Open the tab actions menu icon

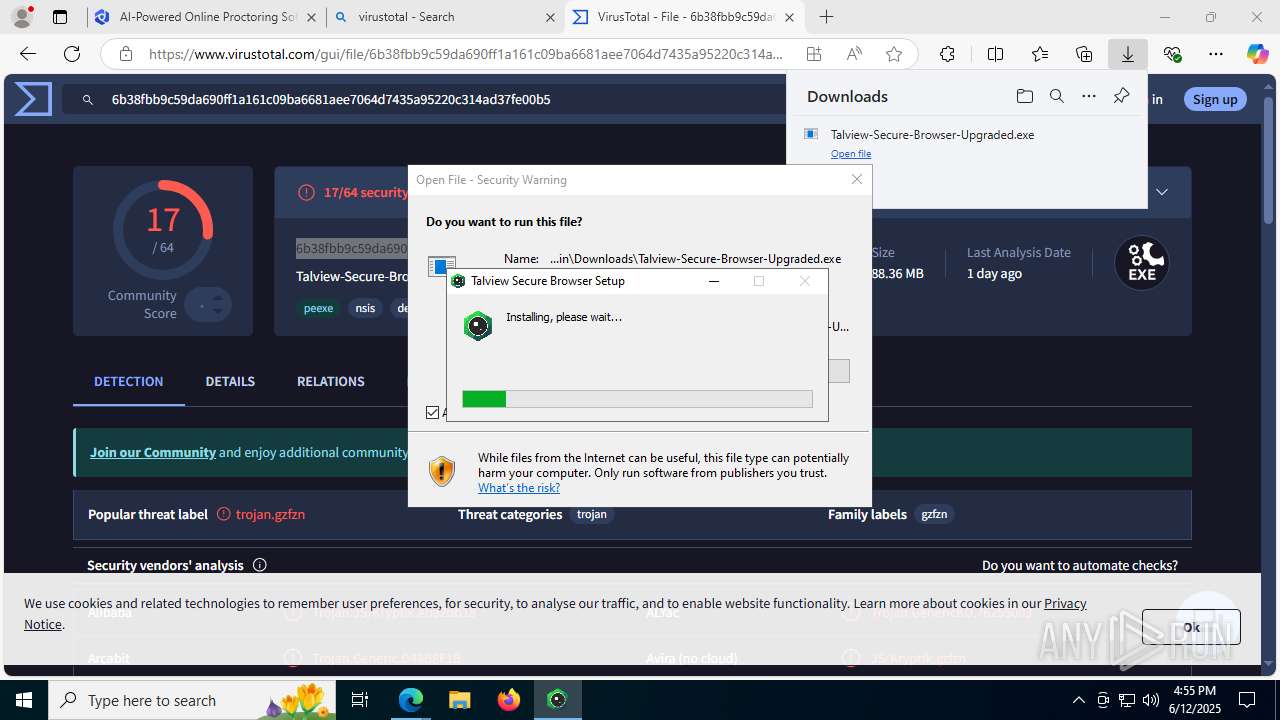pos(60,17)
